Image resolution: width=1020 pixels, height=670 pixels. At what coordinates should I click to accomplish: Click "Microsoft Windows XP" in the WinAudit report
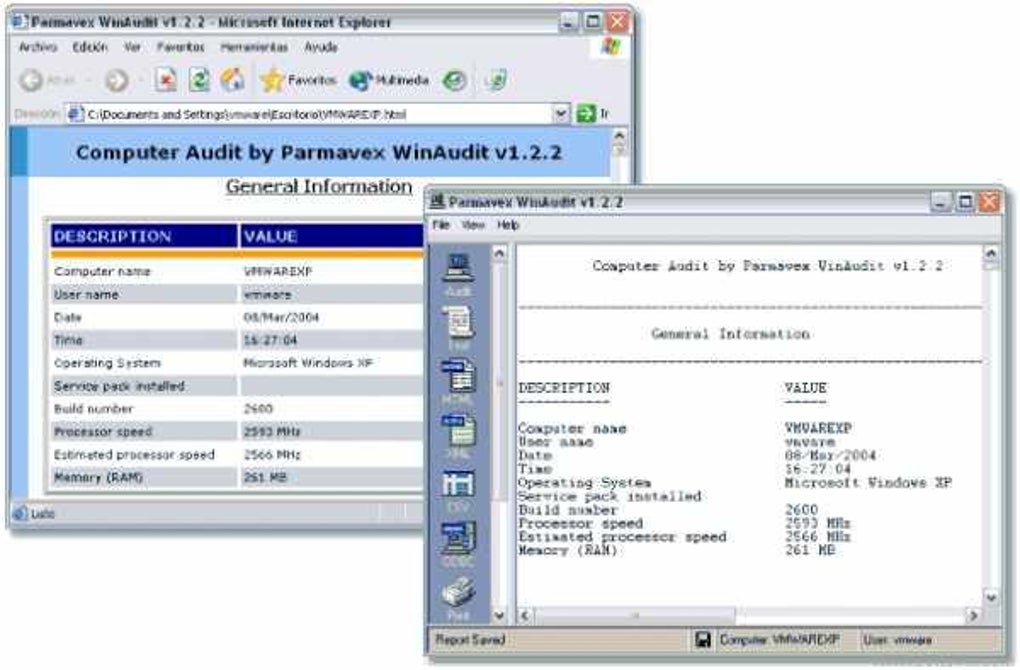[868, 483]
